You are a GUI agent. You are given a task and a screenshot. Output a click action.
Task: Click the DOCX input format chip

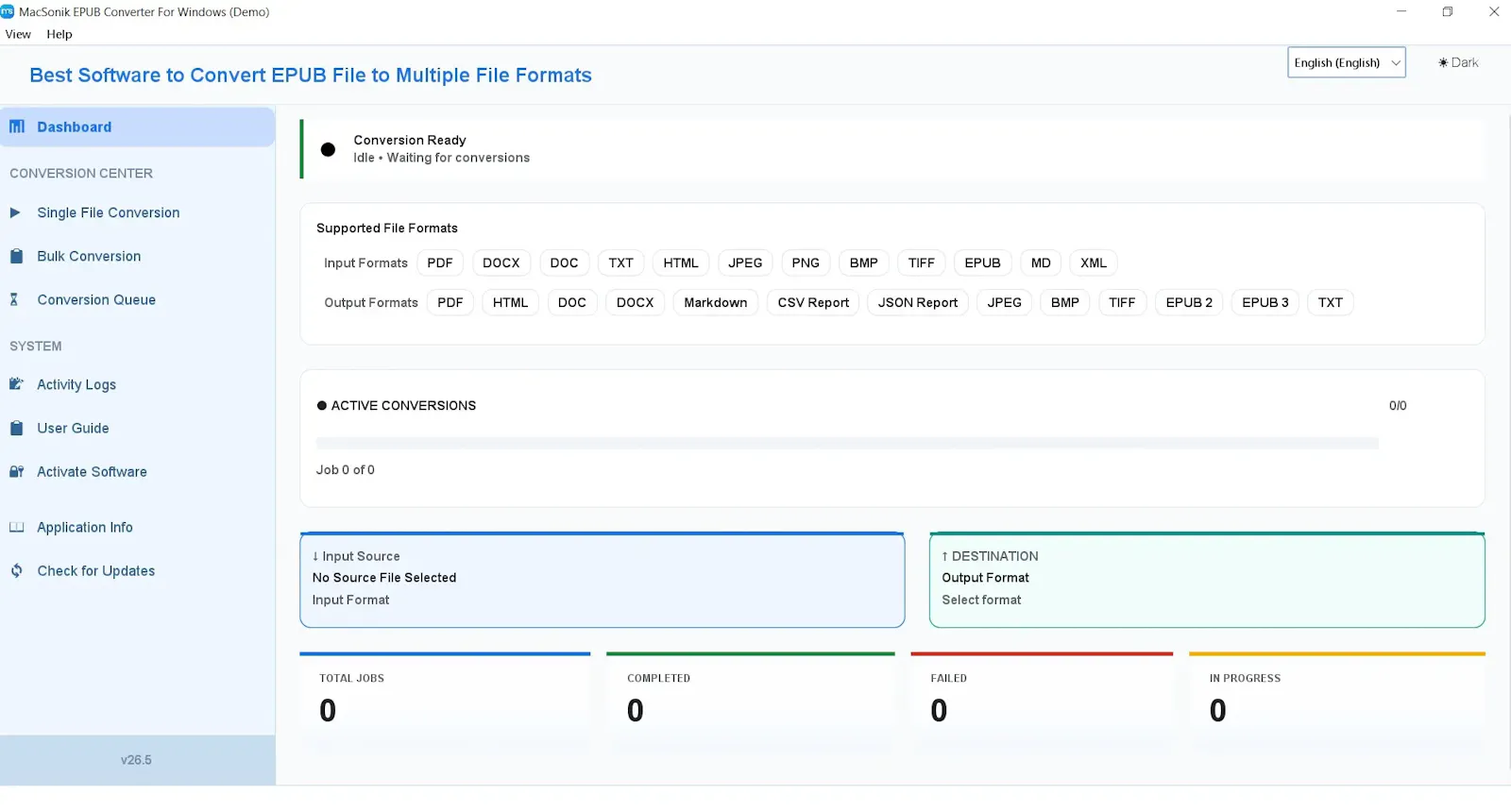501,262
